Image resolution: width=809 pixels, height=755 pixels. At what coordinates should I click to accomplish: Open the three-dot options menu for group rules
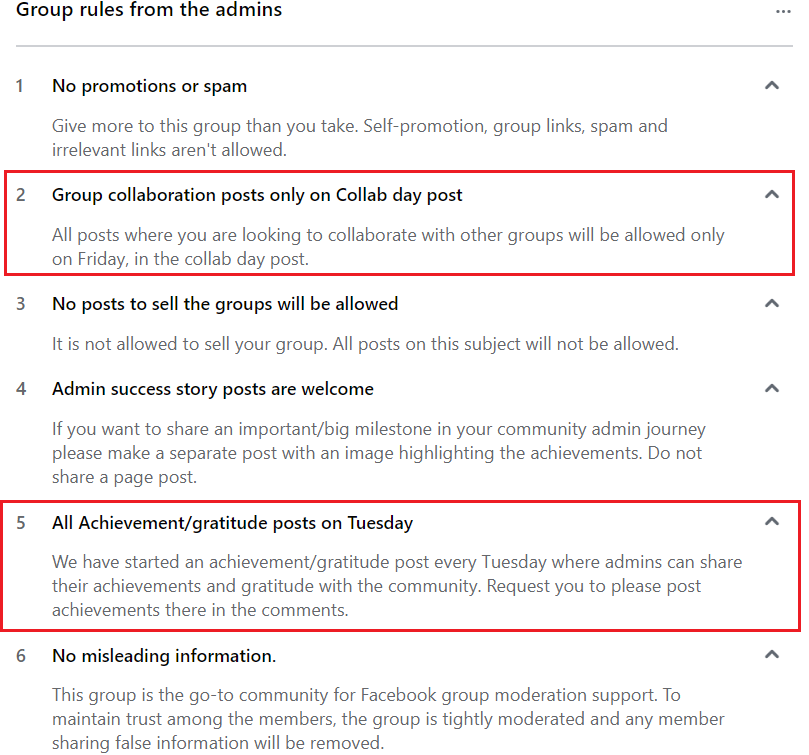[783, 11]
